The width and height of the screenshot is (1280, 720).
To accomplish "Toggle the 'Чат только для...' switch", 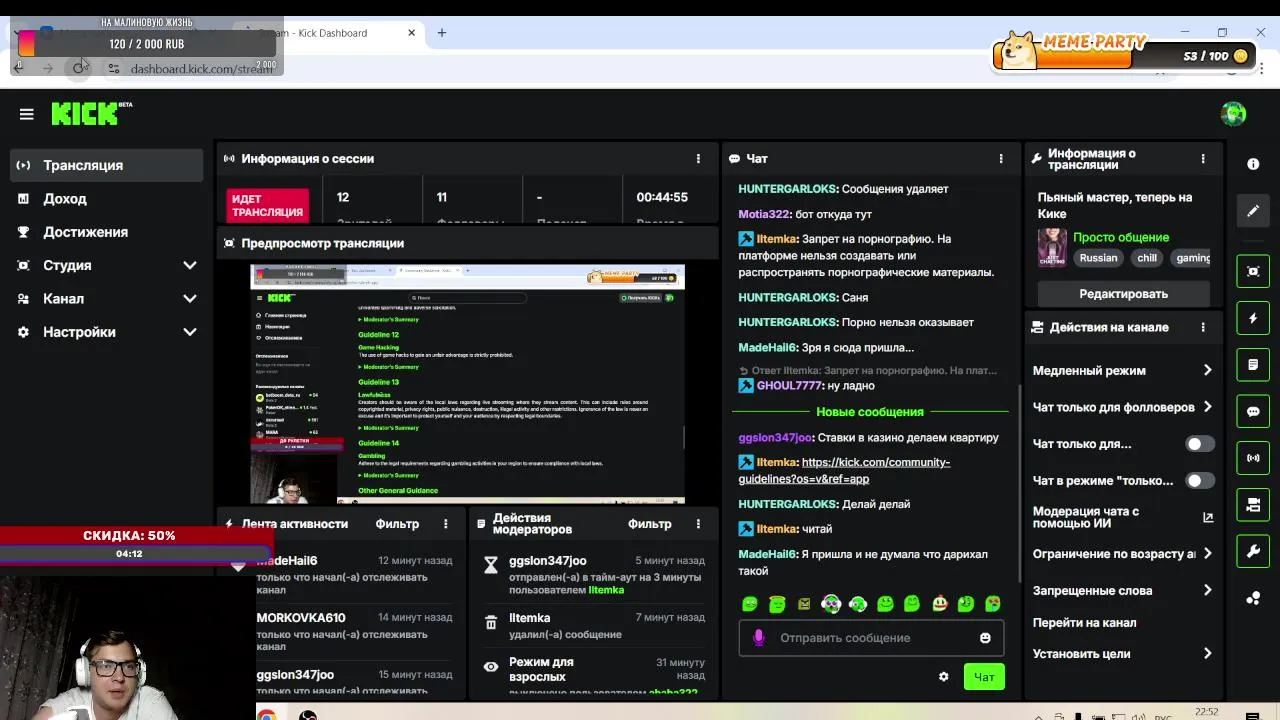I will coord(1200,444).
